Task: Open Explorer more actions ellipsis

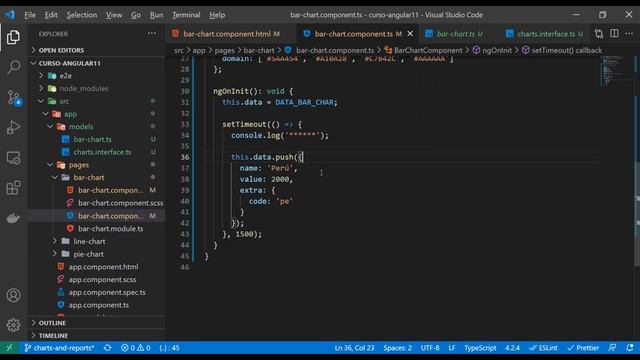Action: click(152, 34)
